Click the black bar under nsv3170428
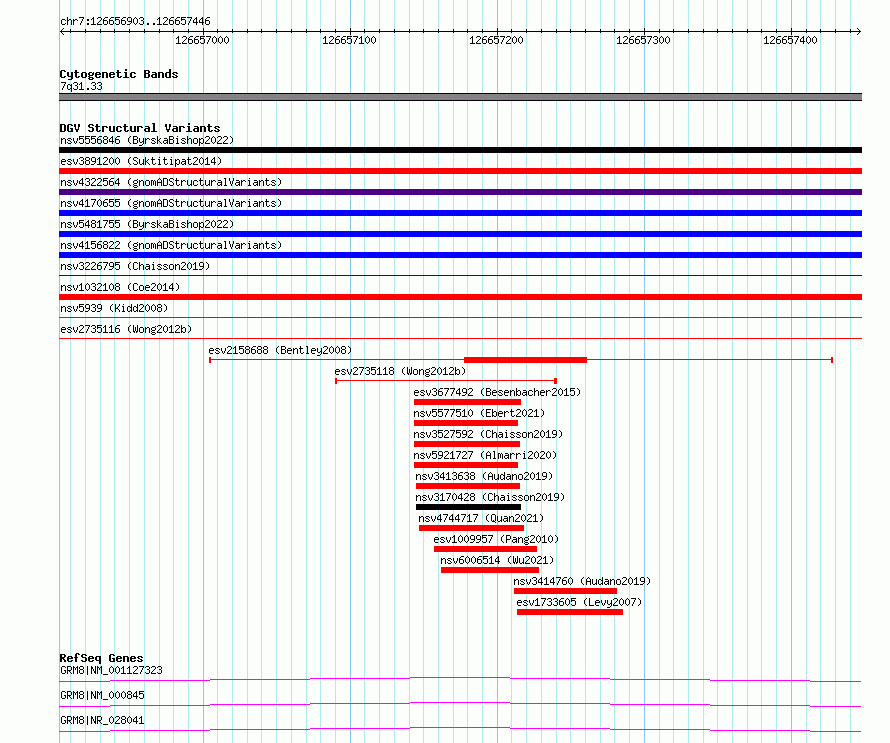This screenshot has height=743, width=890. 468,507
